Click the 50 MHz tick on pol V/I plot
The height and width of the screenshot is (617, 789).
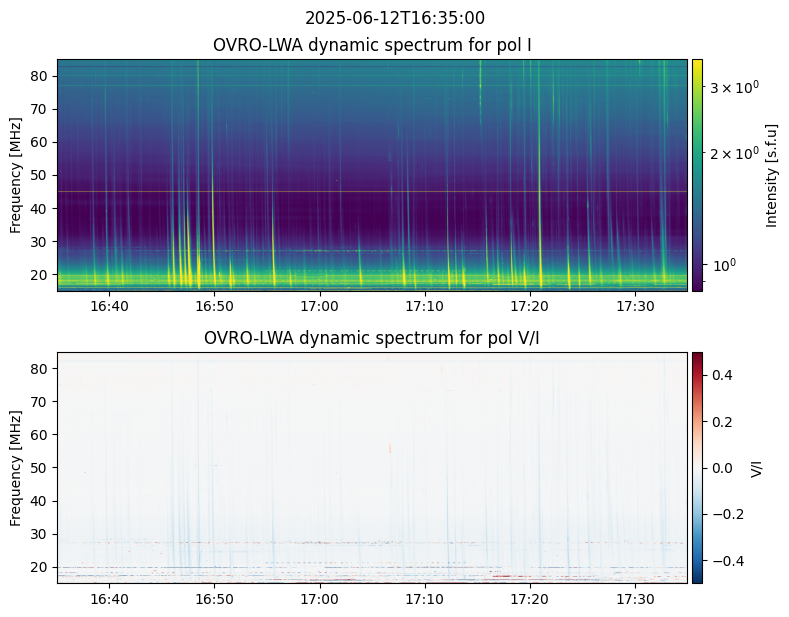point(42,468)
